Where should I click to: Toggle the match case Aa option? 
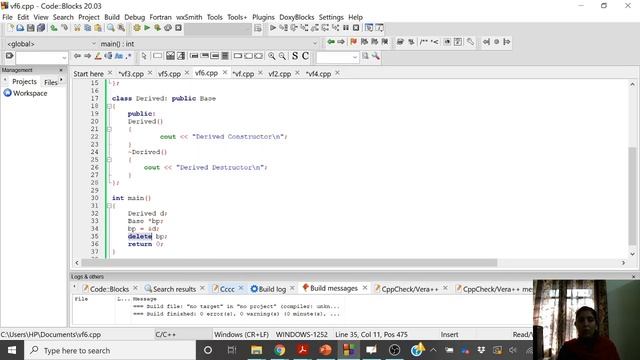point(119,56)
